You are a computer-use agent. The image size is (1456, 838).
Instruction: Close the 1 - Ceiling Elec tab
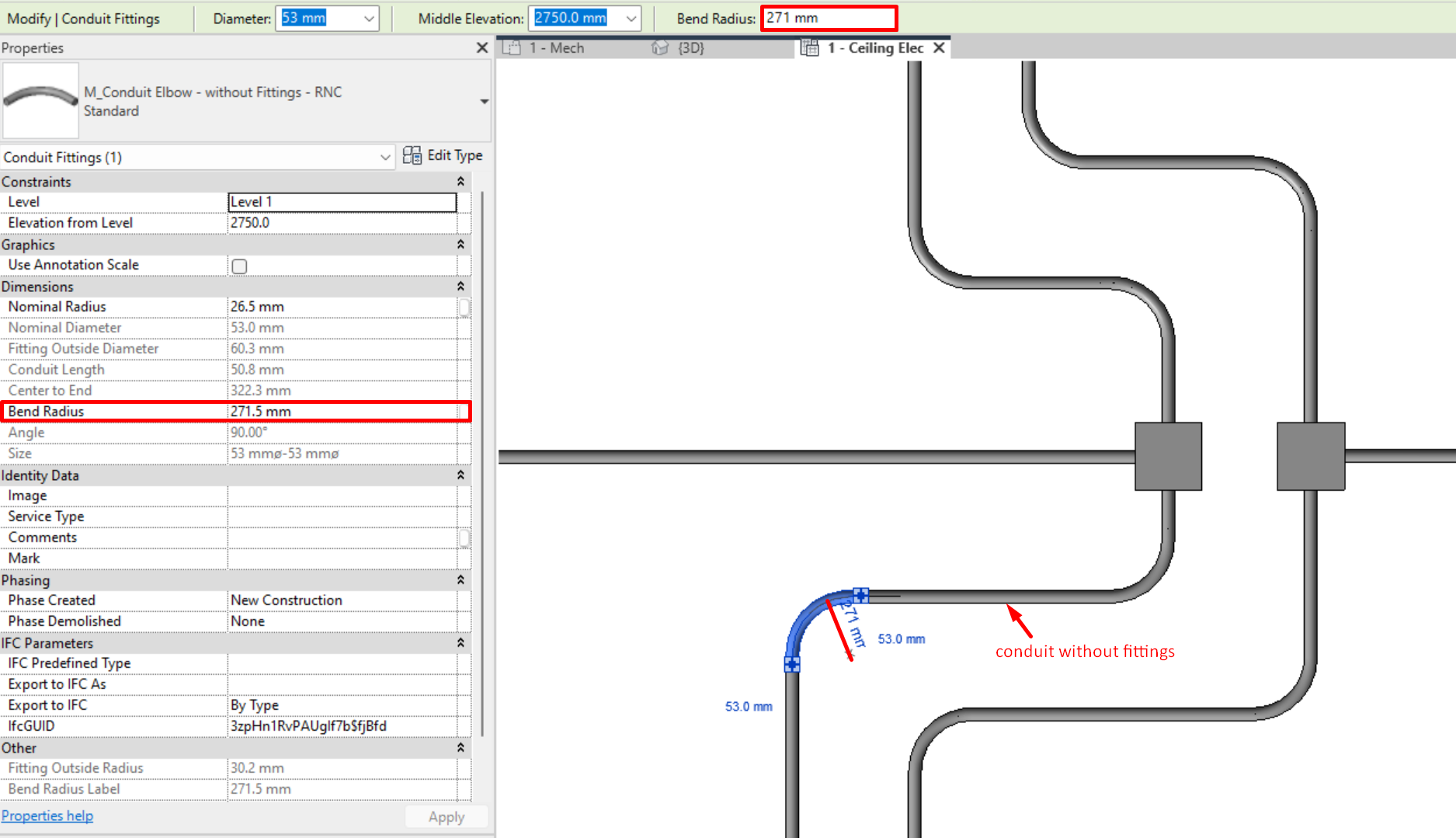[939, 48]
